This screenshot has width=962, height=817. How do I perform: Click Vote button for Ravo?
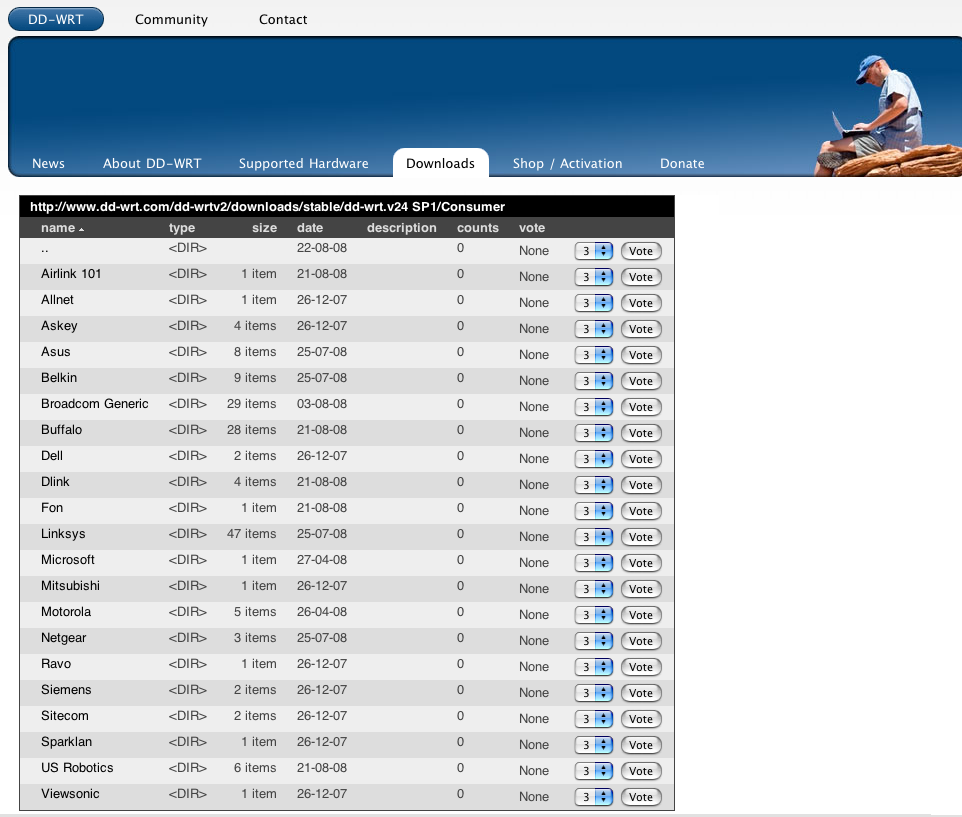pos(641,667)
